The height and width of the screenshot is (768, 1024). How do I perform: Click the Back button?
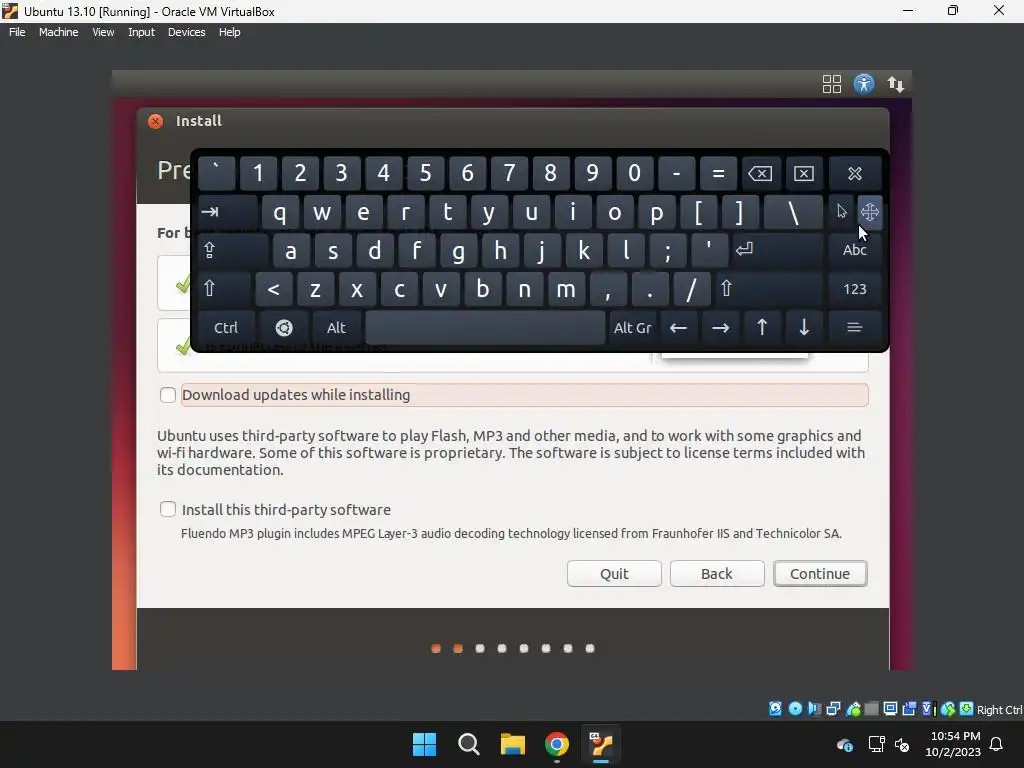pos(717,573)
